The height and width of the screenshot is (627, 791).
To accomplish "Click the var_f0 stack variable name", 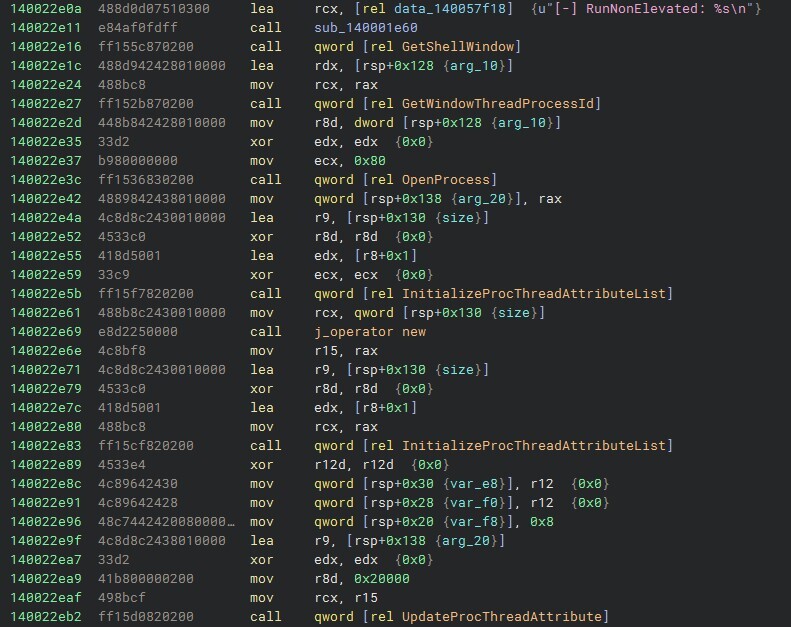I will click(x=474, y=503).
